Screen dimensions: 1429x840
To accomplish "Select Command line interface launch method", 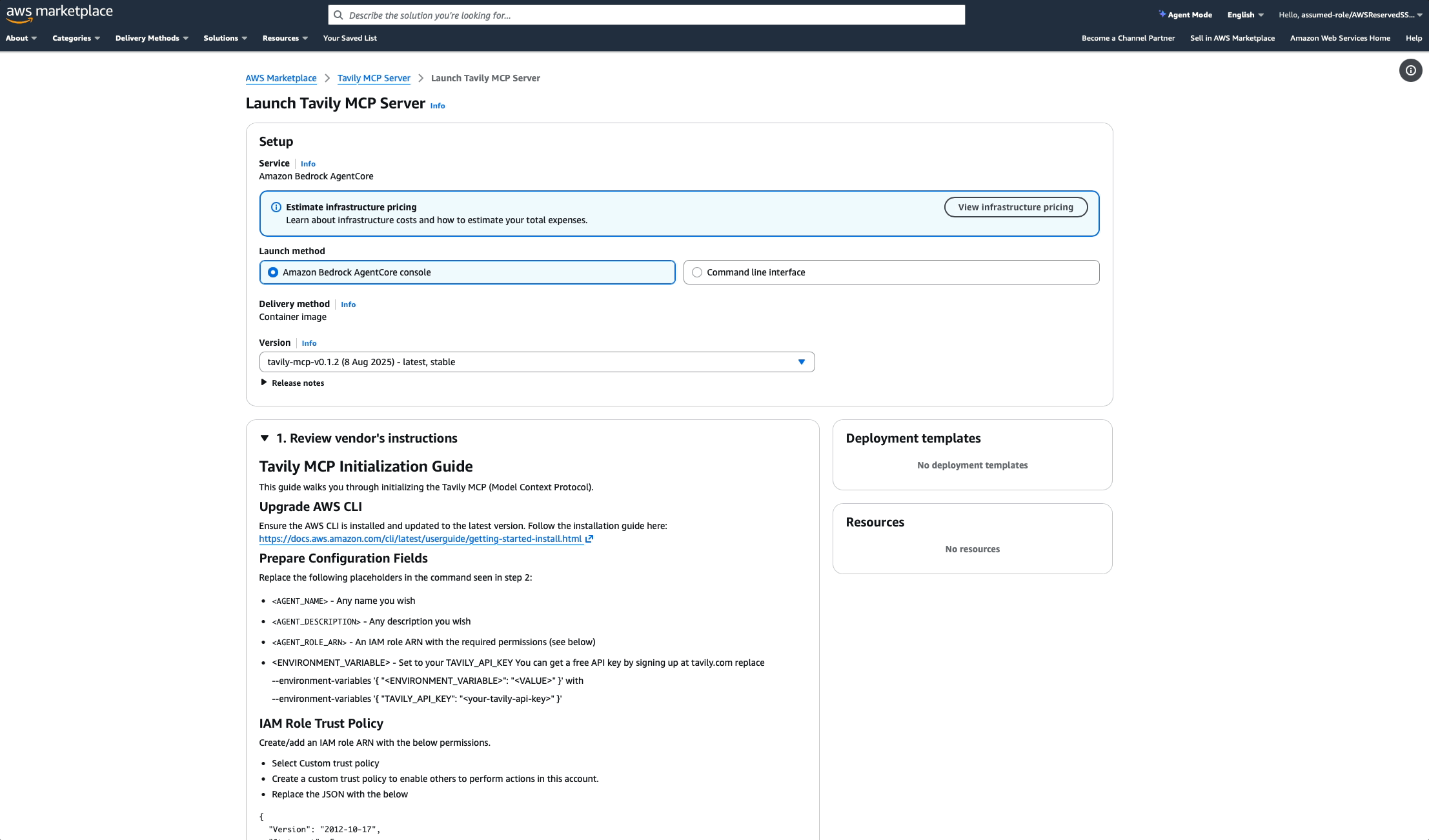I will click(697, 272).
